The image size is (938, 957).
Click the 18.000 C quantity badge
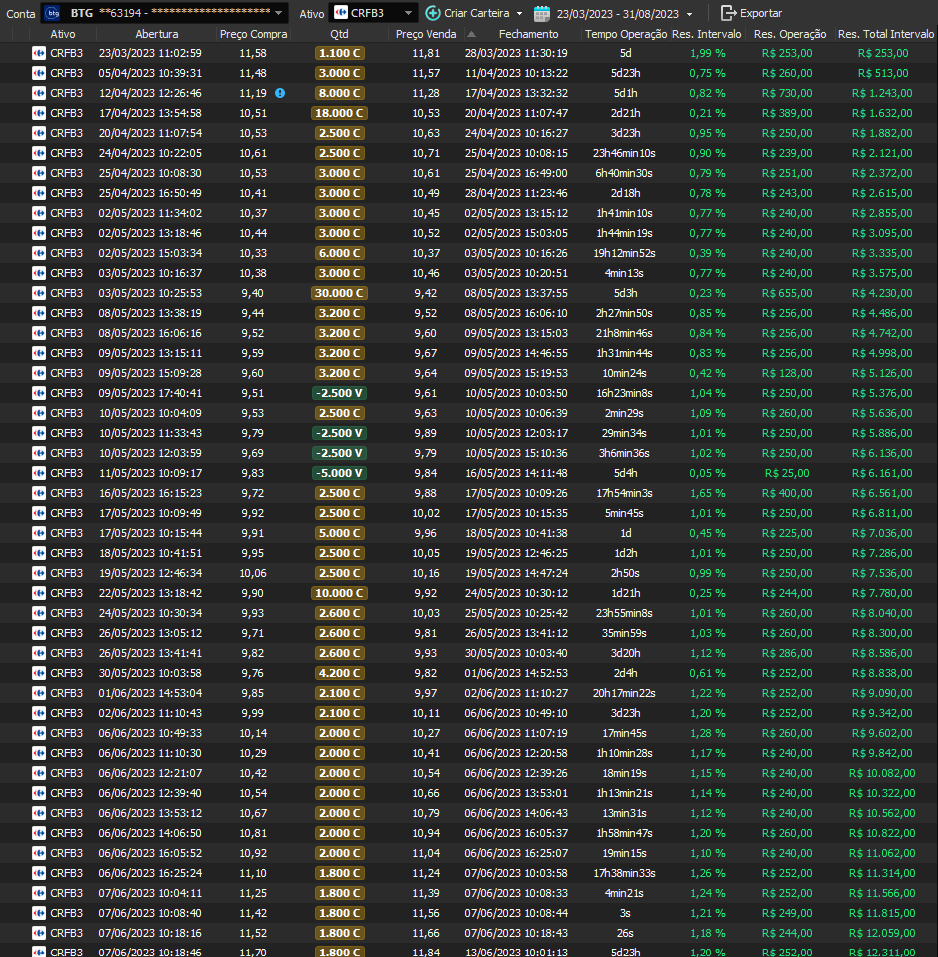(339, 113)
